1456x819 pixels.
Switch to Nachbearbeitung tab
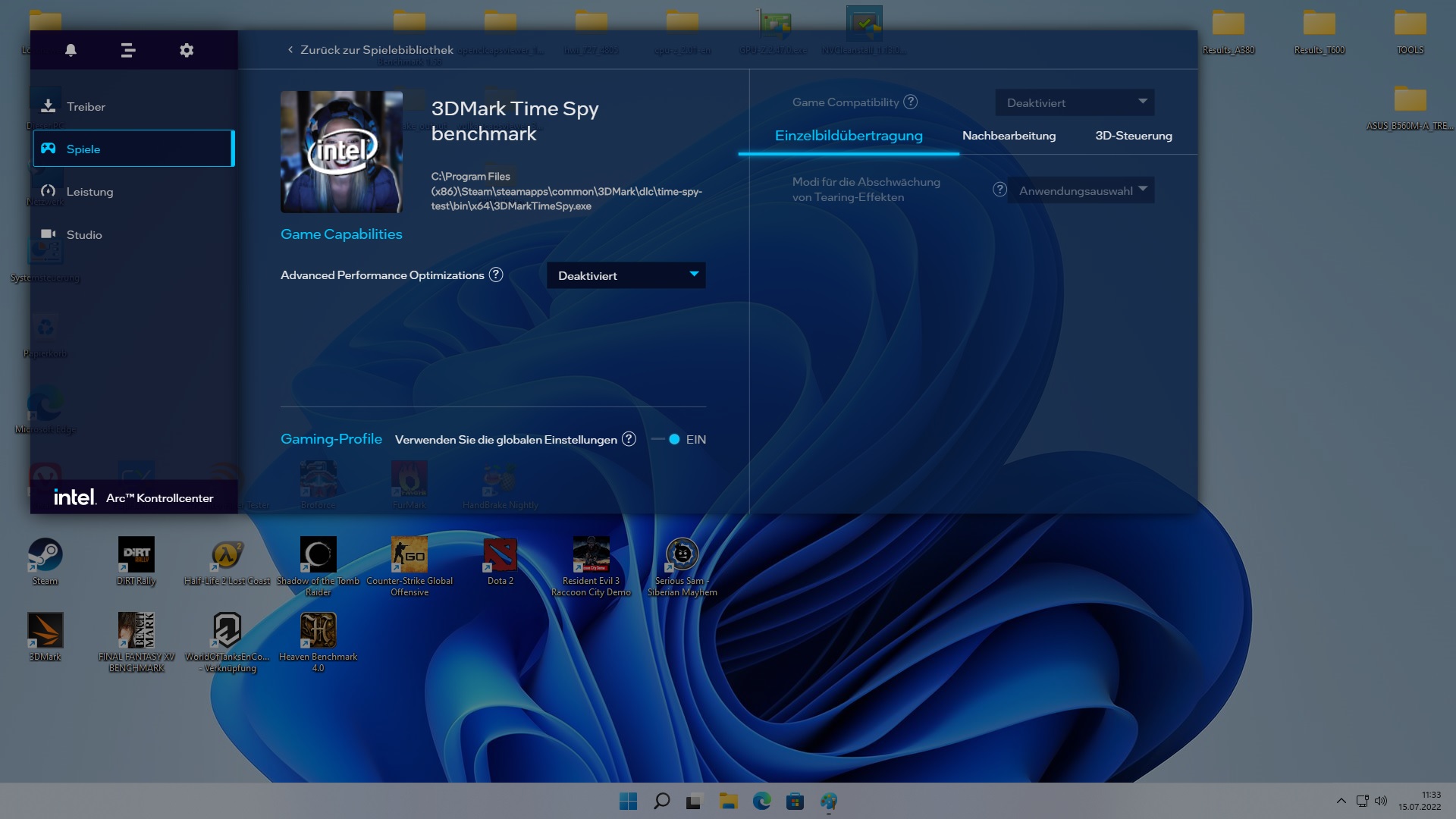tap(1009, 136)
